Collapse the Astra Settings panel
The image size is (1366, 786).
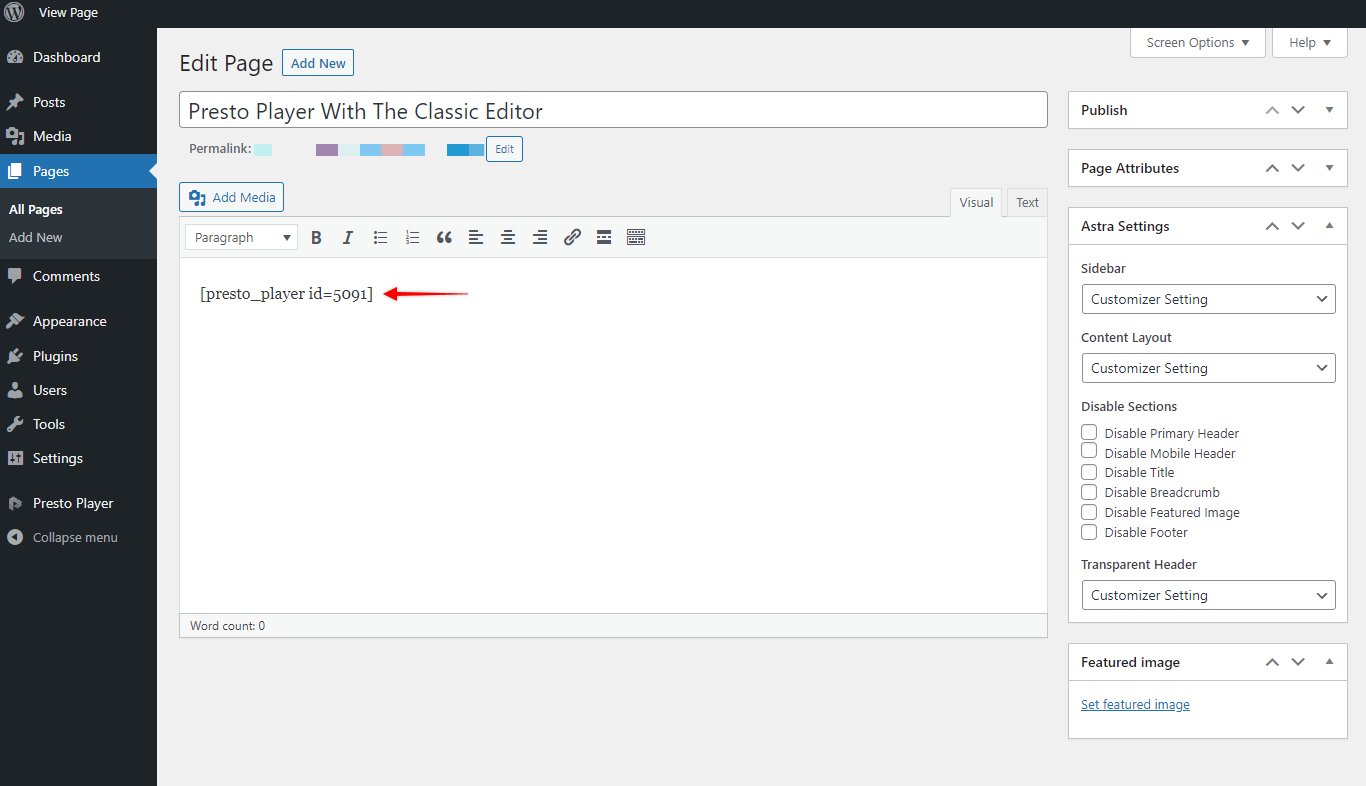(1329, 226)
